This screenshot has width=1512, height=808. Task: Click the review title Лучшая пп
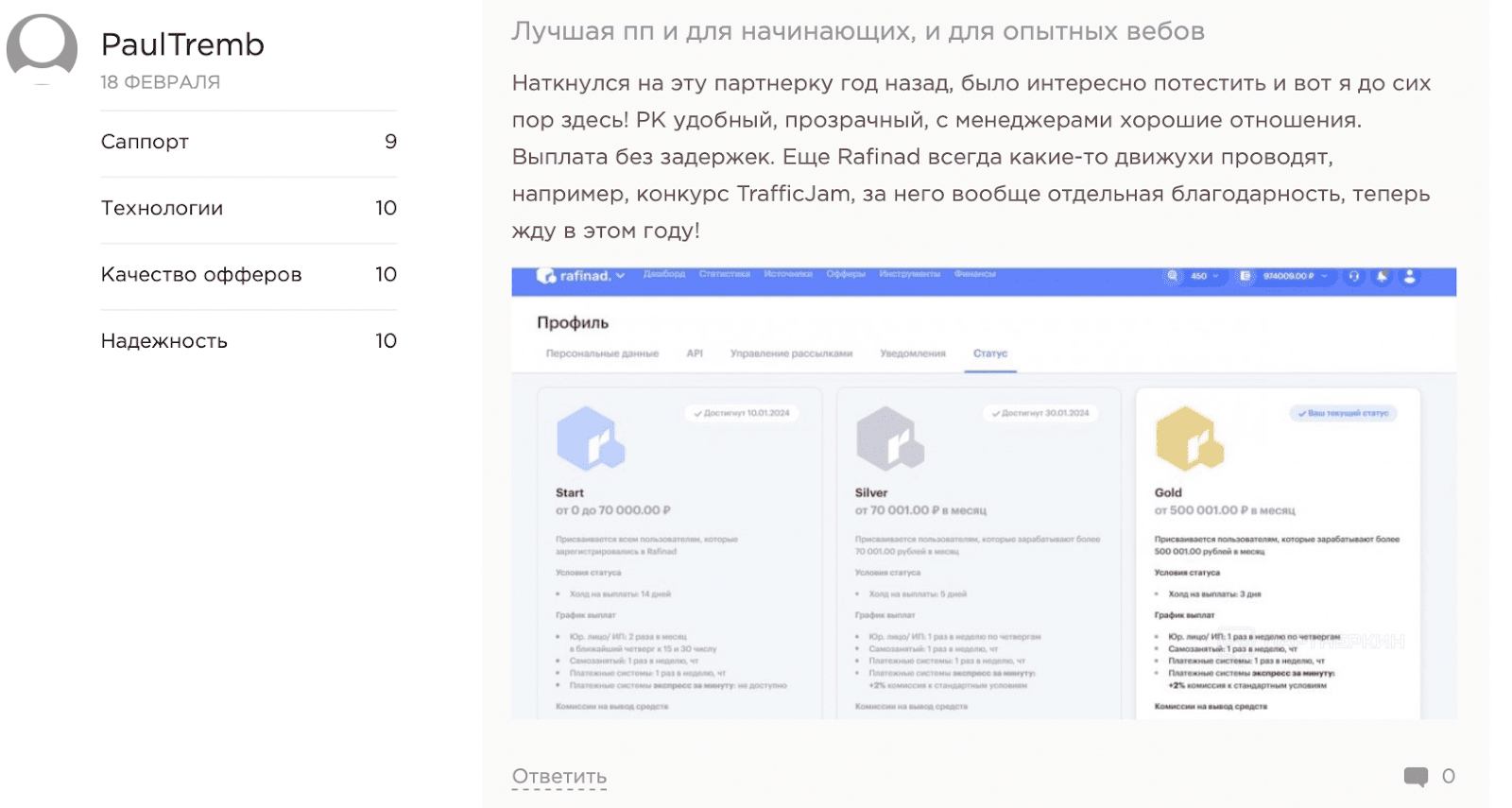pyautogui.click(x=858, y=31)
